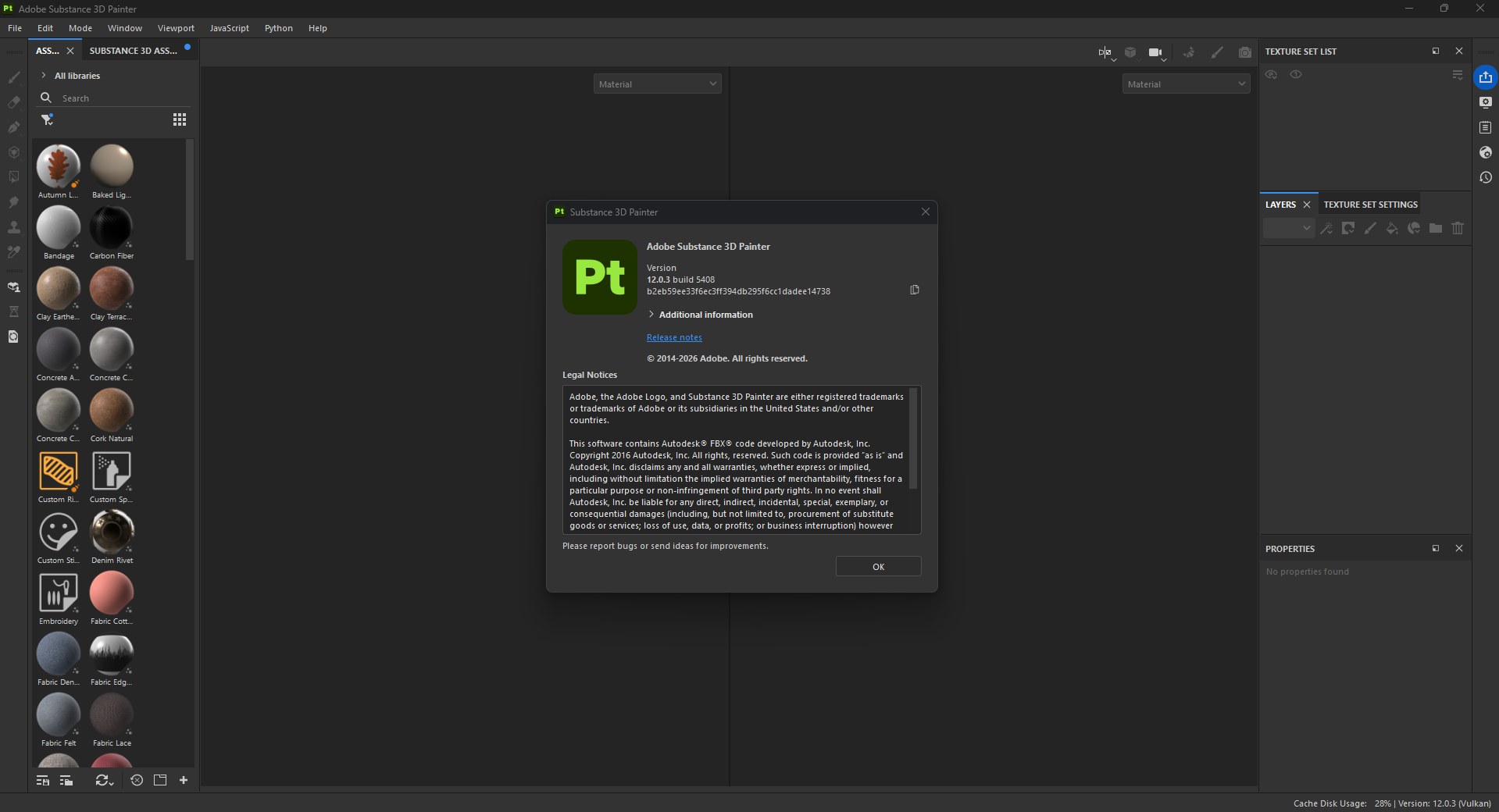This screenshot has height=812, width=1499.
Task: Delete layer with the trash icon
Action: 1458,228
